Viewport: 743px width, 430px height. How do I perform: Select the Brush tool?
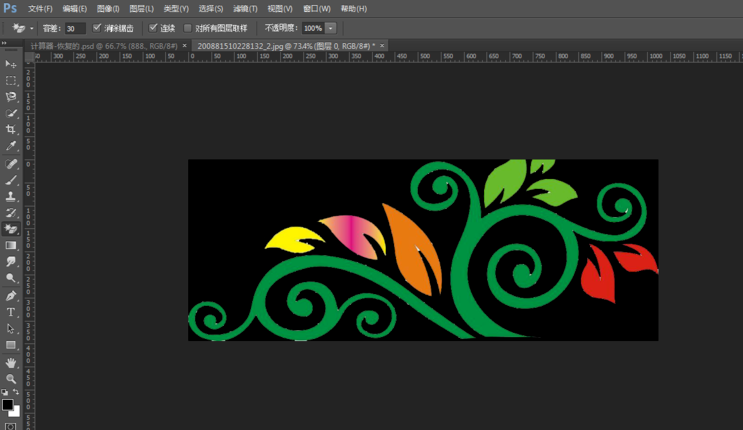10,181
